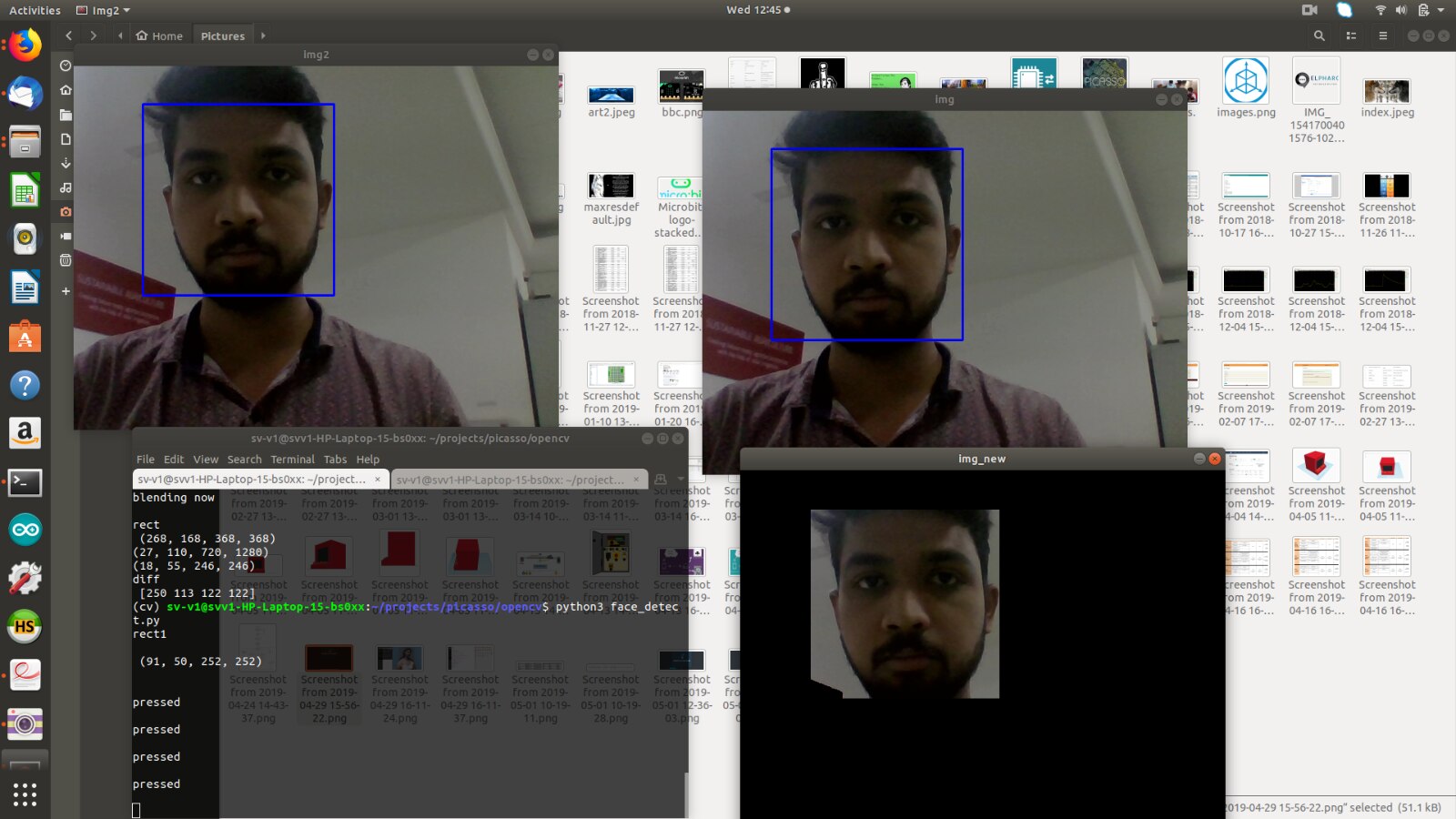1456x819 pixels.
Task: Go to Downloads in the Files sidebar
Action: coord(66,164)
